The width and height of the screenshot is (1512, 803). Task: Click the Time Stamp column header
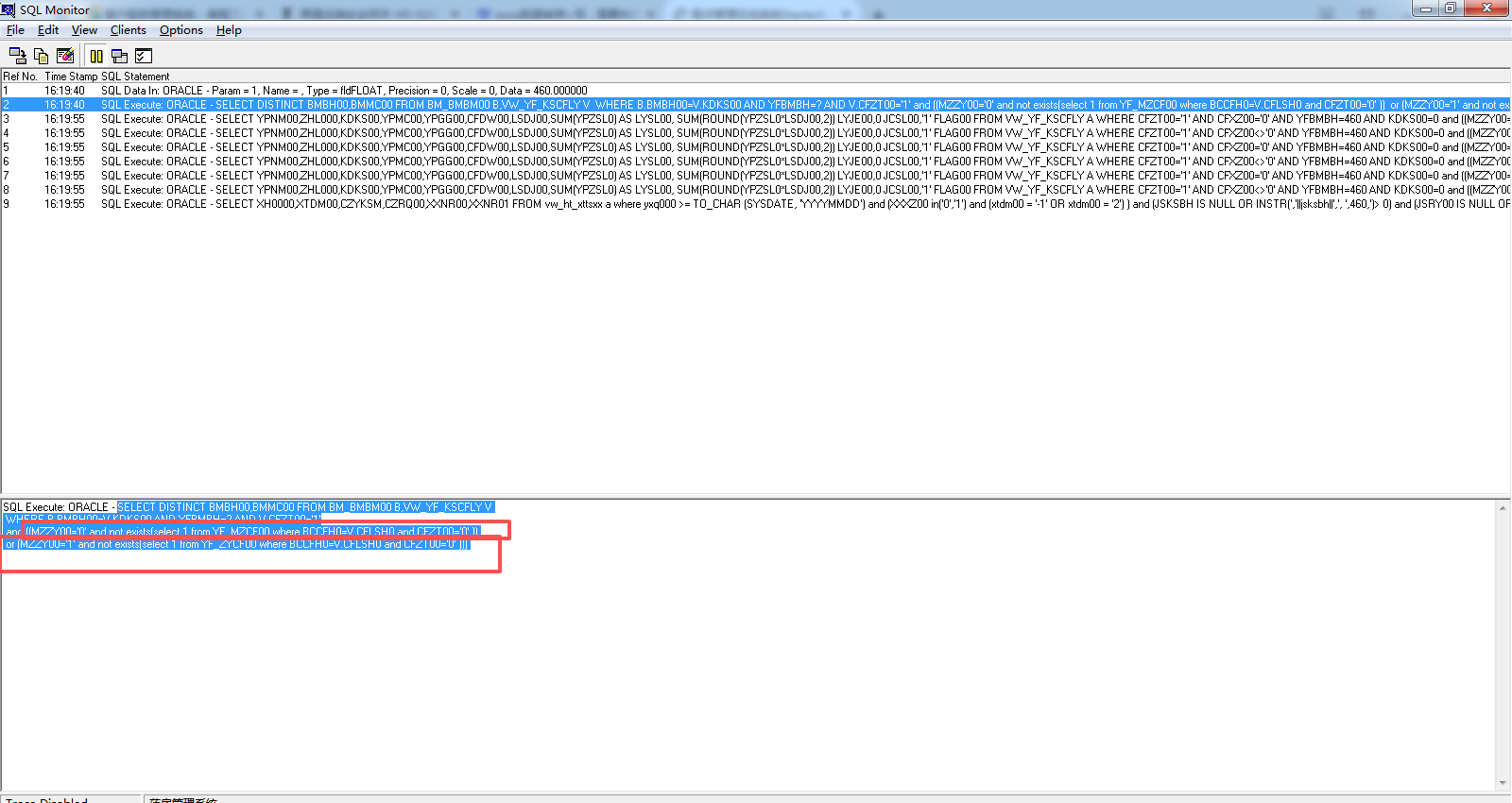[71, 77]
